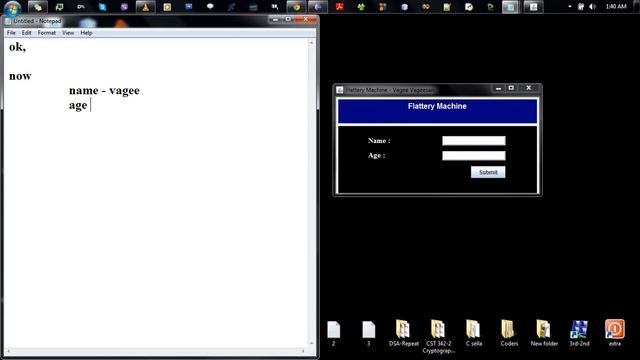The height and width of the screenshot is (360, 640).
Task: Select the desktop file named 2
Action: 333,333
